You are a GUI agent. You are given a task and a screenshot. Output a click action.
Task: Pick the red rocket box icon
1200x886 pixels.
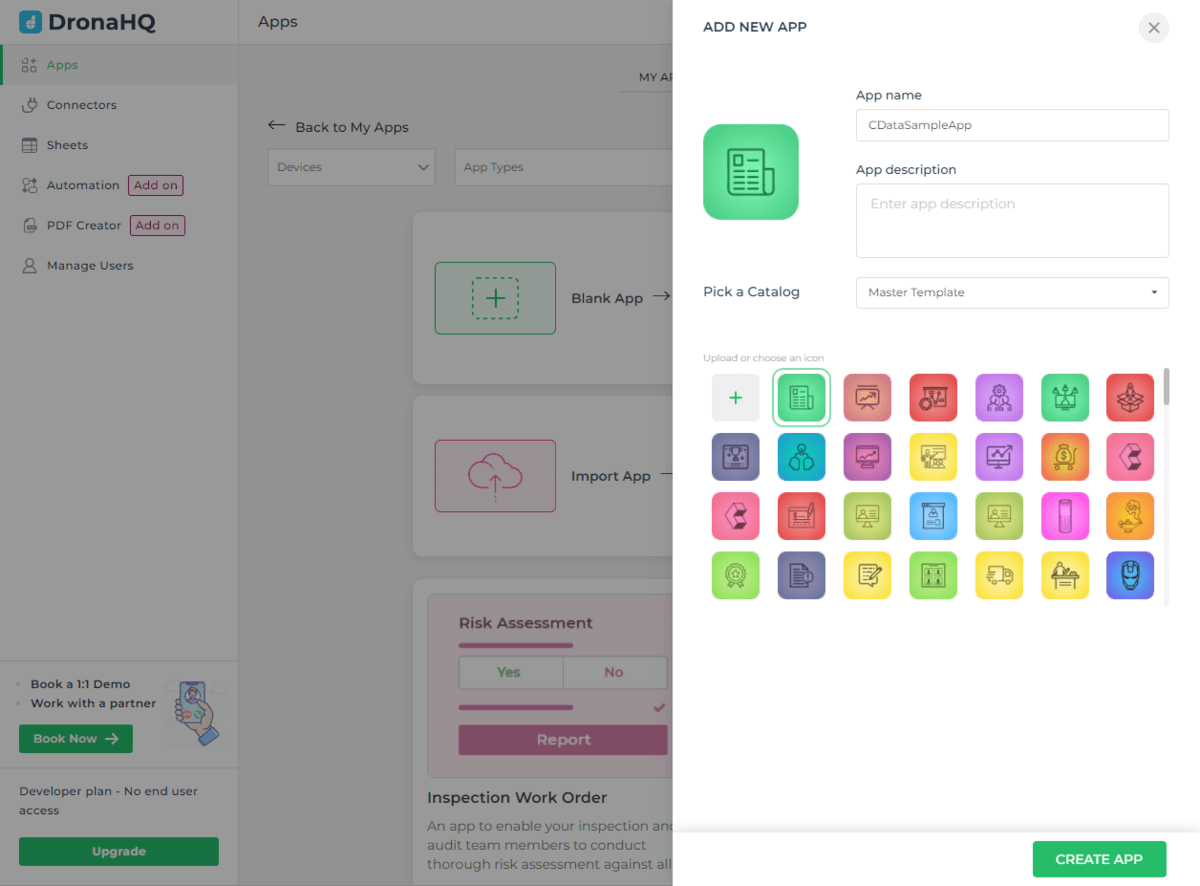1130,397
